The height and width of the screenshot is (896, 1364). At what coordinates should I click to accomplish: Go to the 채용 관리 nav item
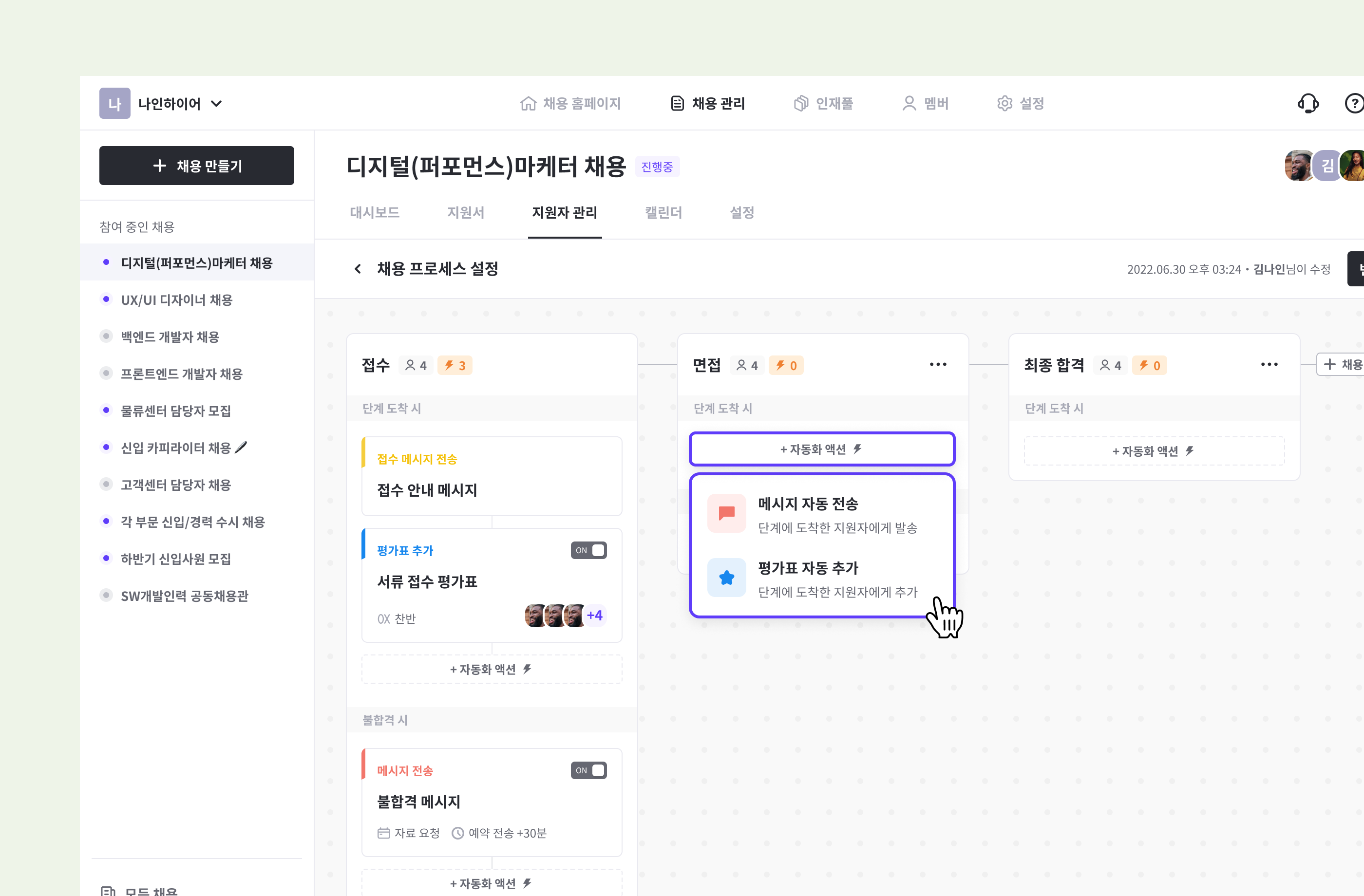click(x=707, y=104)
